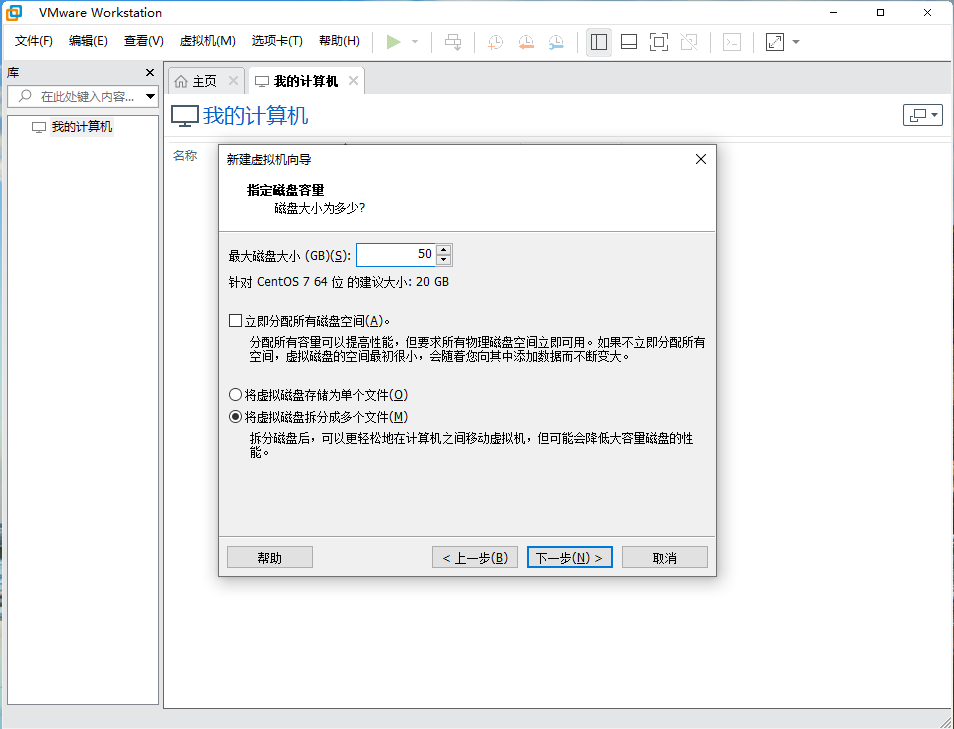This screenshot has width=954, height=729.
Task: Click the green Power On play icon
Action: (x=394, y=42)
